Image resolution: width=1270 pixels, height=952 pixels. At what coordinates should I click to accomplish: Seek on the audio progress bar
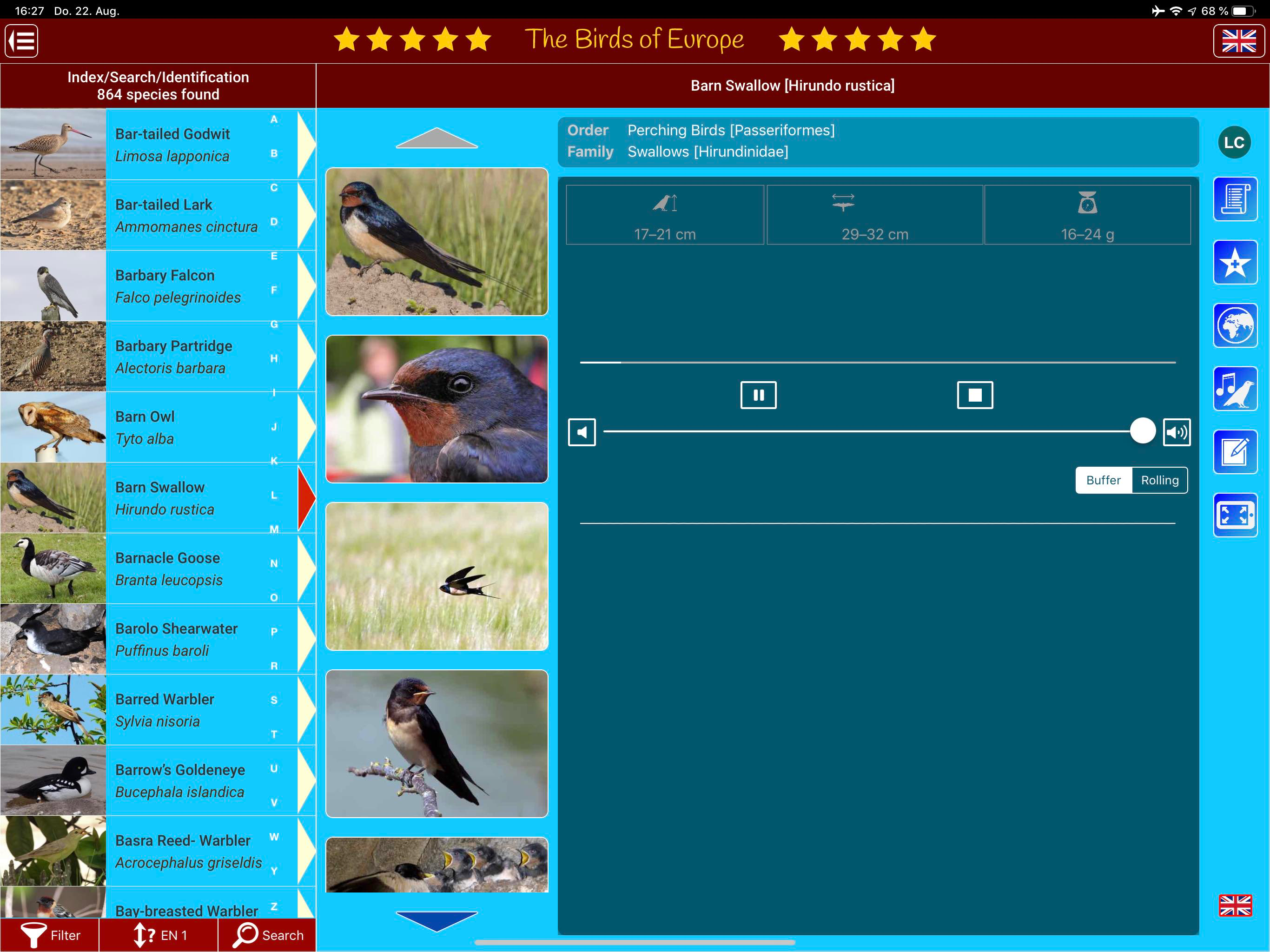point(877,362)
